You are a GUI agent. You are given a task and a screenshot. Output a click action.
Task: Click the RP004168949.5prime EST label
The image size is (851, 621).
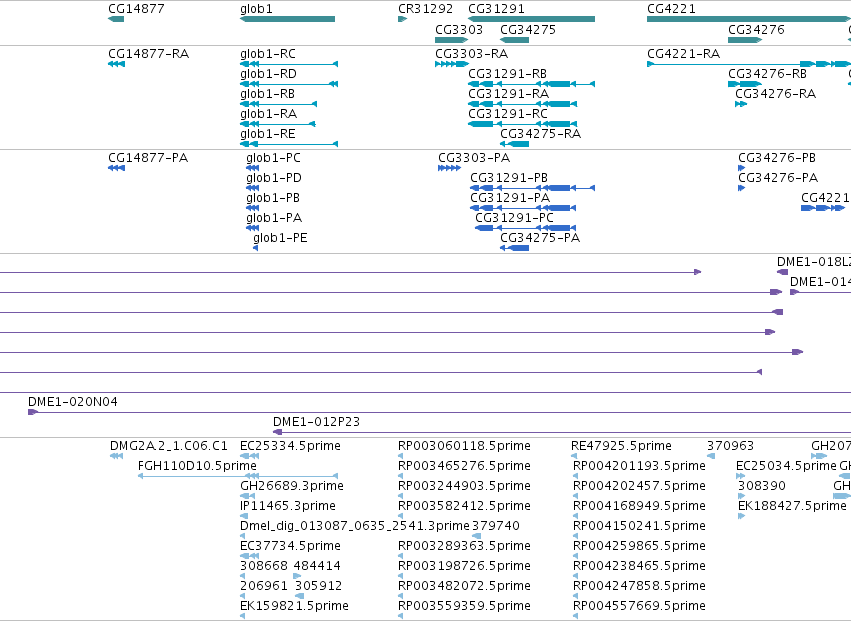[x=639, y=506]
